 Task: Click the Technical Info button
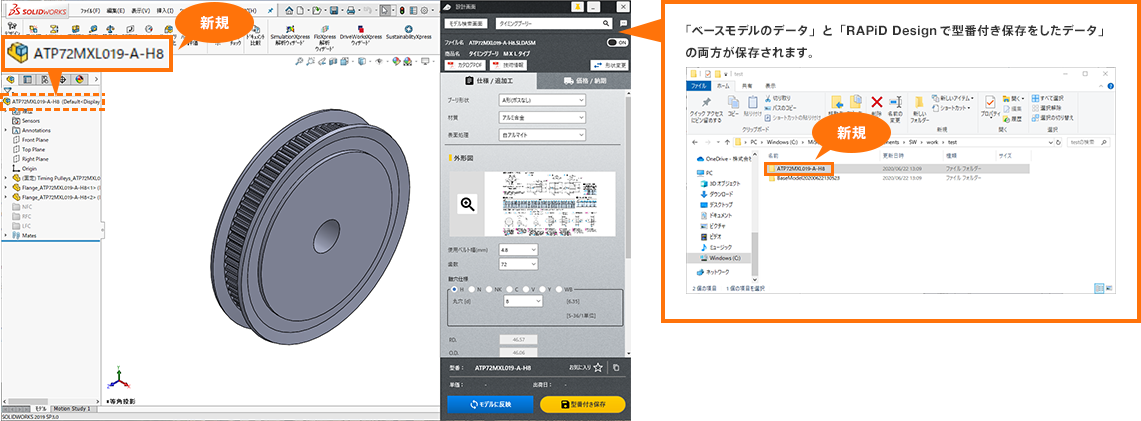509,65
